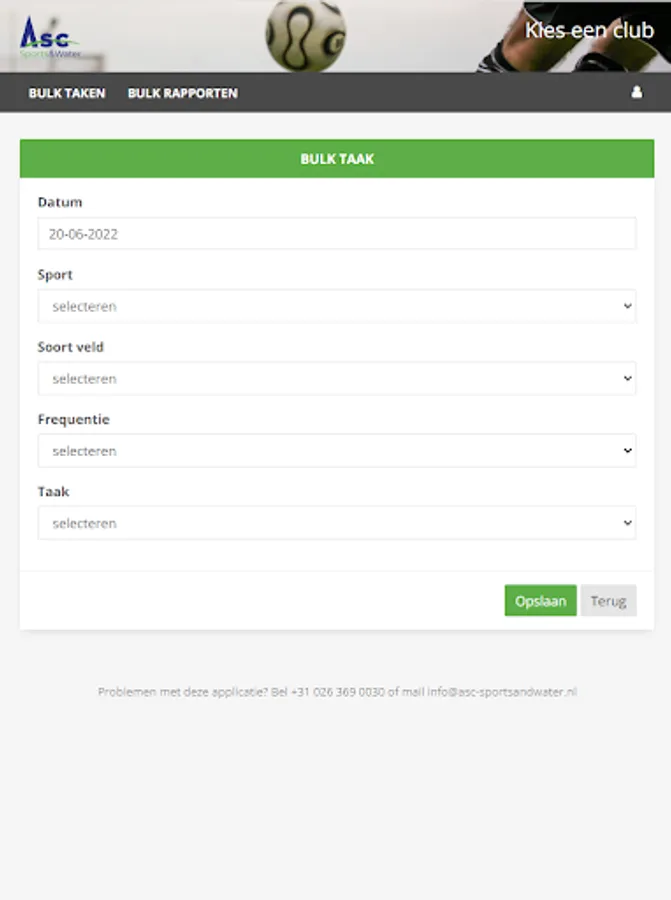Click the Taak field label
671x900 pixels.
(54, 492)
